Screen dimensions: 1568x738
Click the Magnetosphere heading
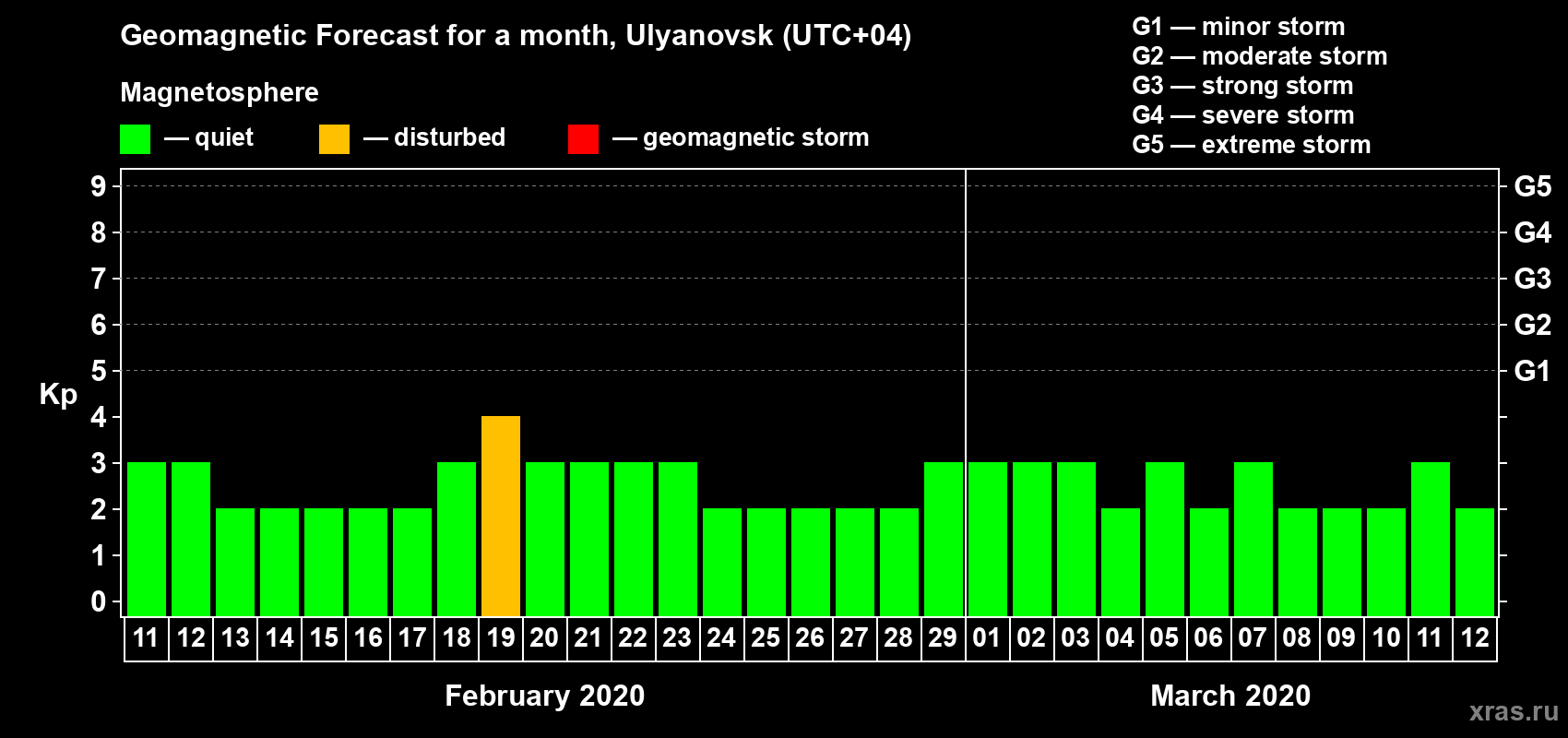pyautogui.click(x=220, y=92)
